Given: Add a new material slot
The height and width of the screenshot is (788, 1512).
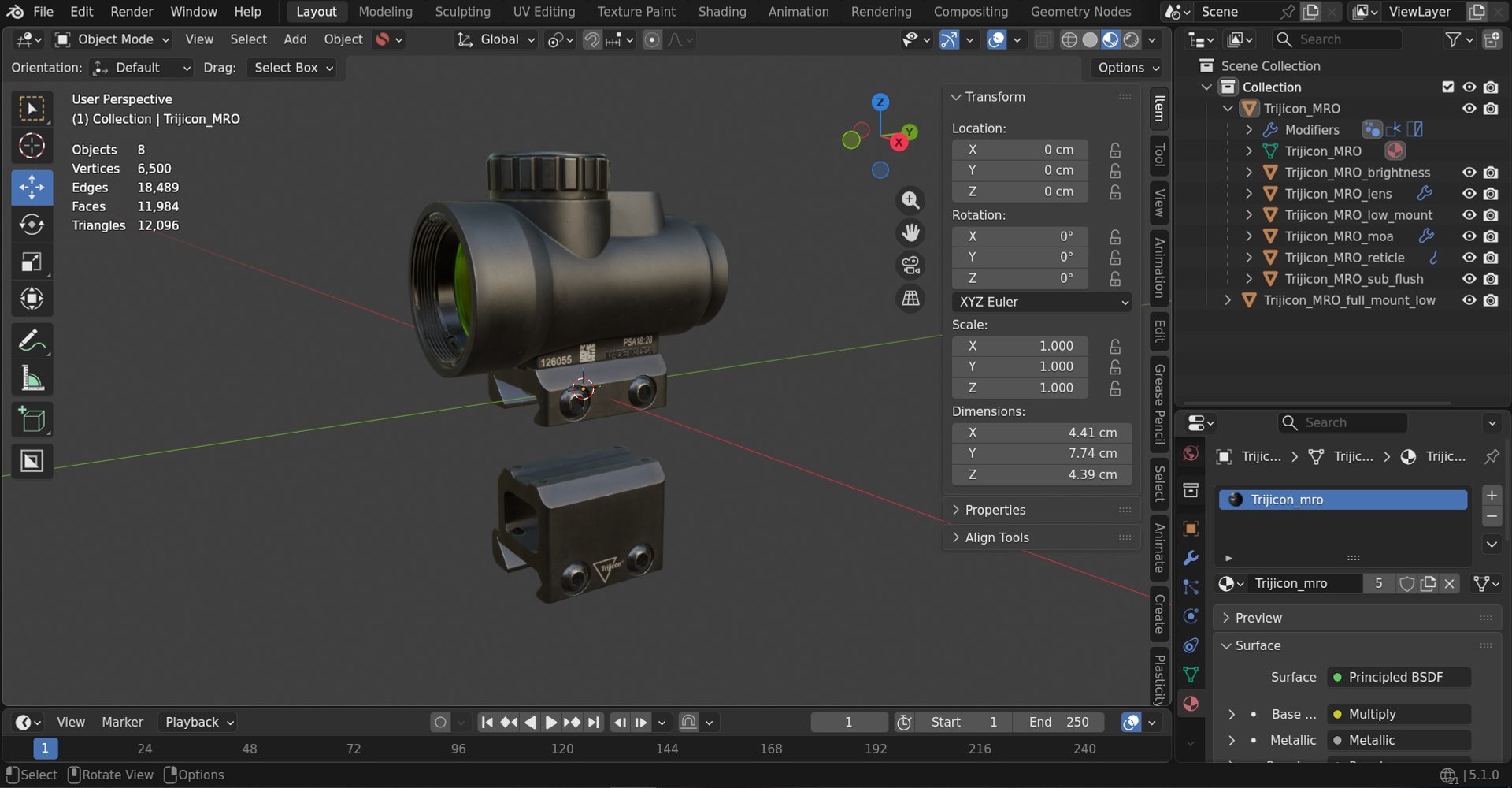Looking at the screenshot, I should 1492,495.
